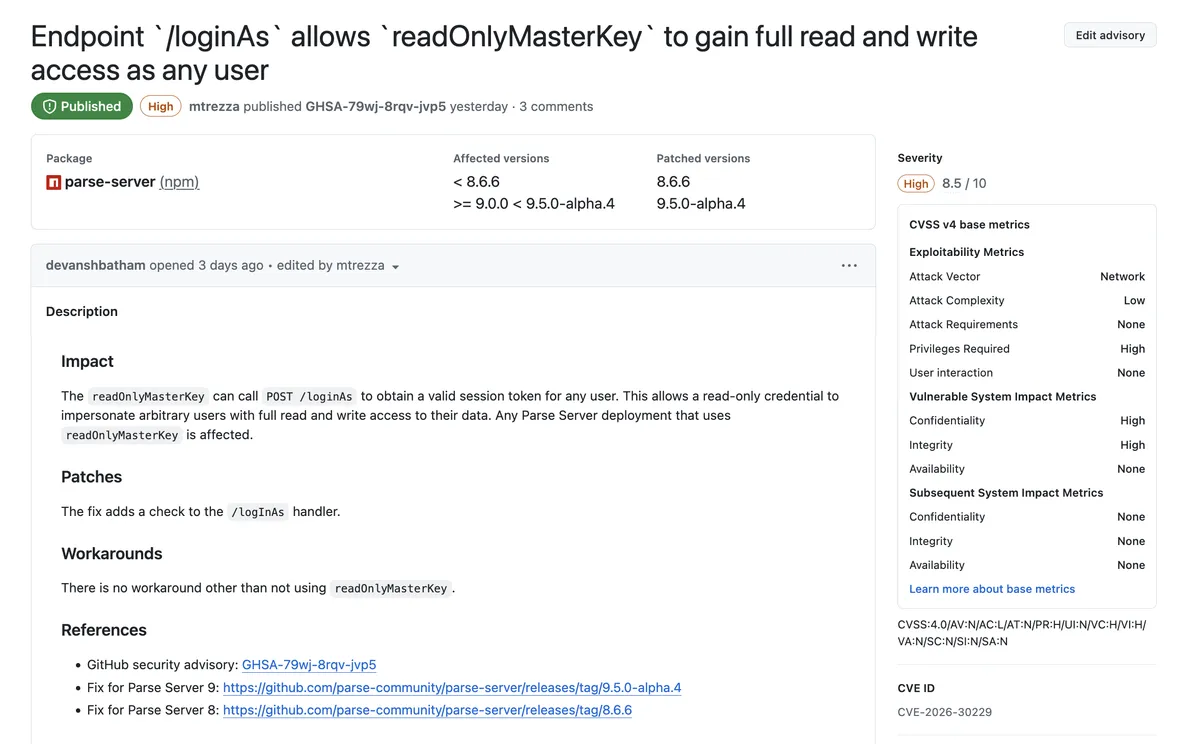Screen dimensions: 1200x744
Task: Click the Attack Vector metric row
Action: (1027, 276)
